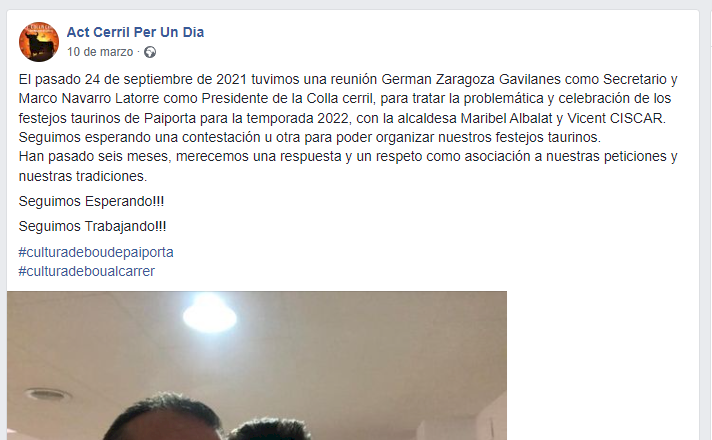Open hashtag #culturadeboudepaiporta

click(x=96, y=252)
